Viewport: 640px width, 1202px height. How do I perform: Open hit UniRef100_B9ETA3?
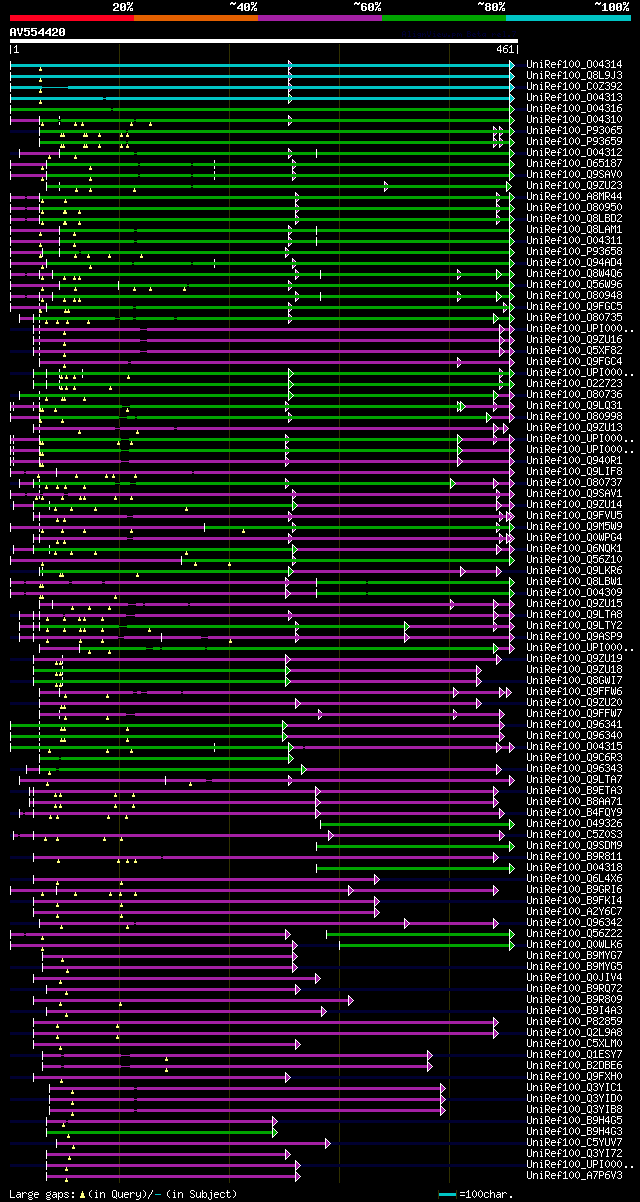(x=574, y=790)
